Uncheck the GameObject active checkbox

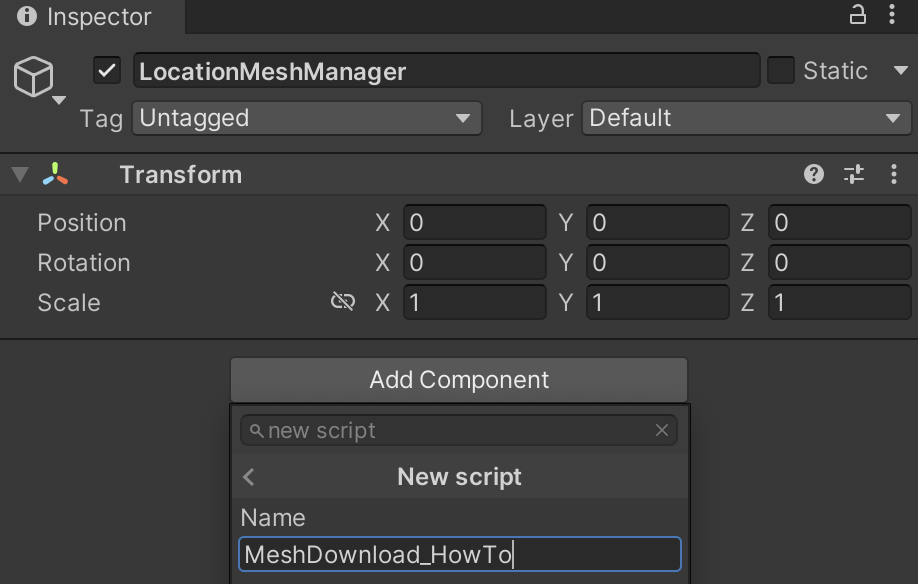(107, 70)
